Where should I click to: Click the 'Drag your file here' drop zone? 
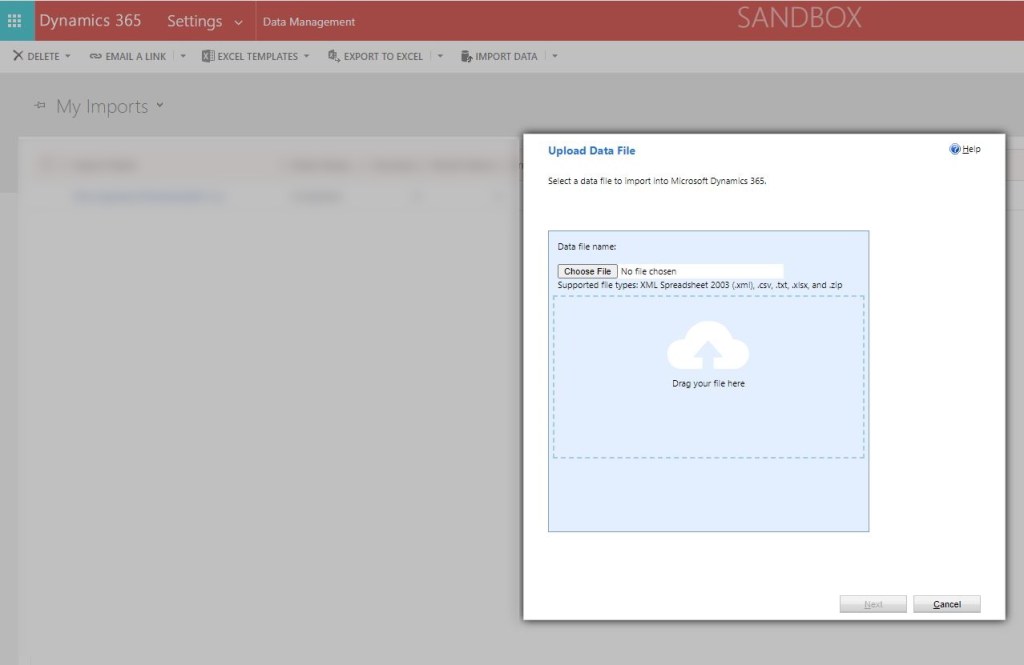tap(708, 420)
